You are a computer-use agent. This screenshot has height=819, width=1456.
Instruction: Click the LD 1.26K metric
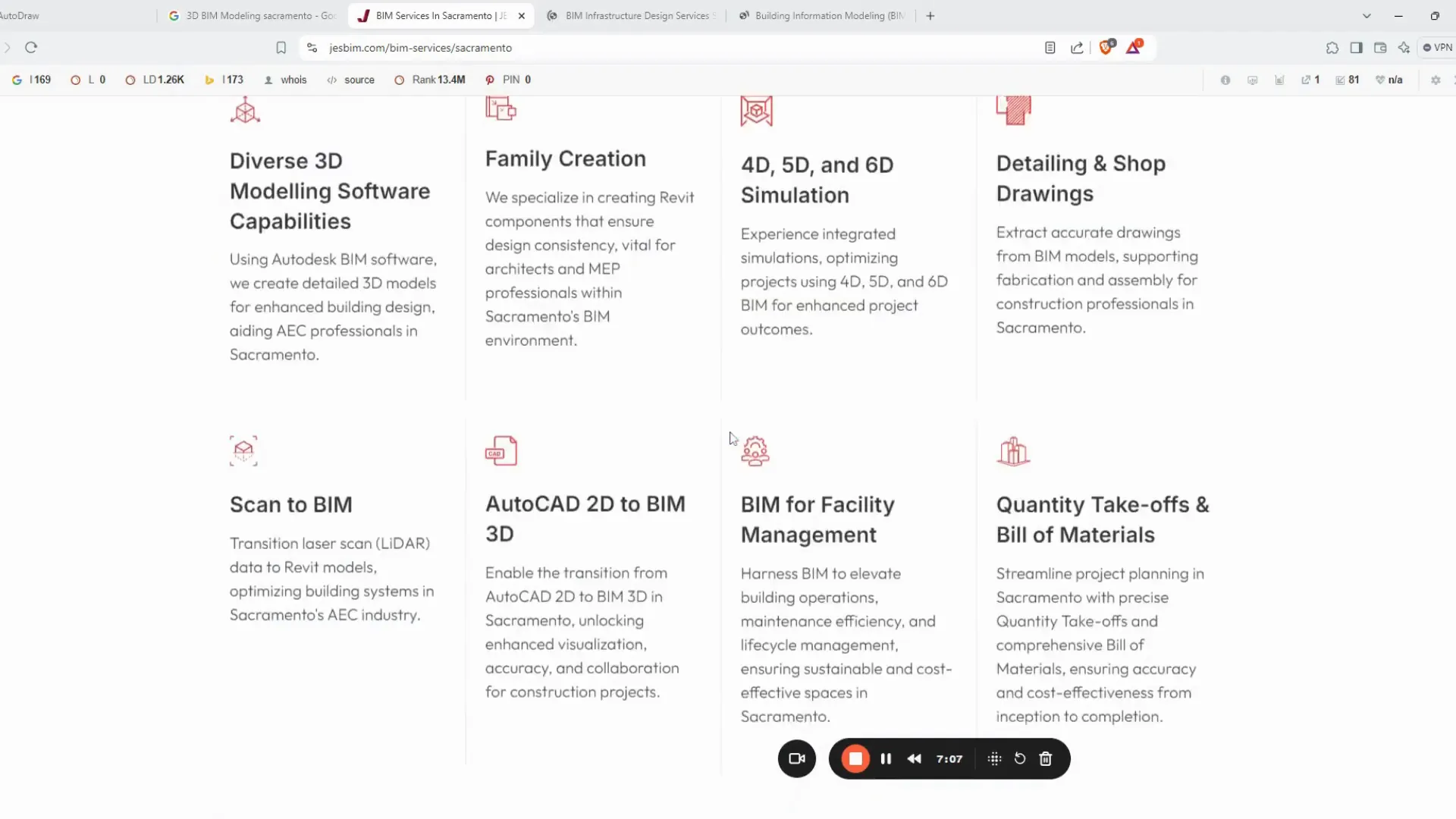pos(155,80)
